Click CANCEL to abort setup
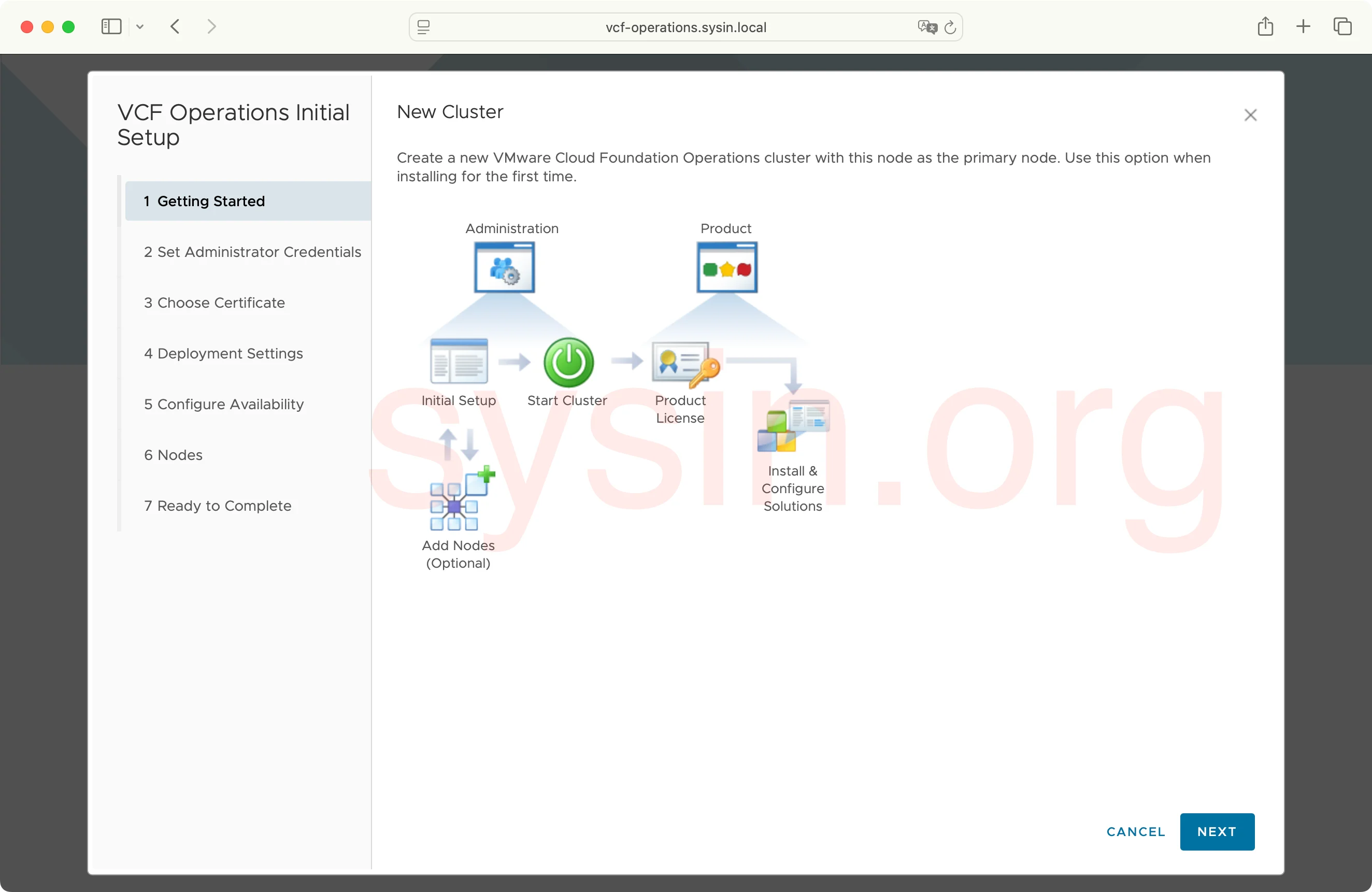The height and width of the screenshot is (892, 1372). [x=1135, y=831]
